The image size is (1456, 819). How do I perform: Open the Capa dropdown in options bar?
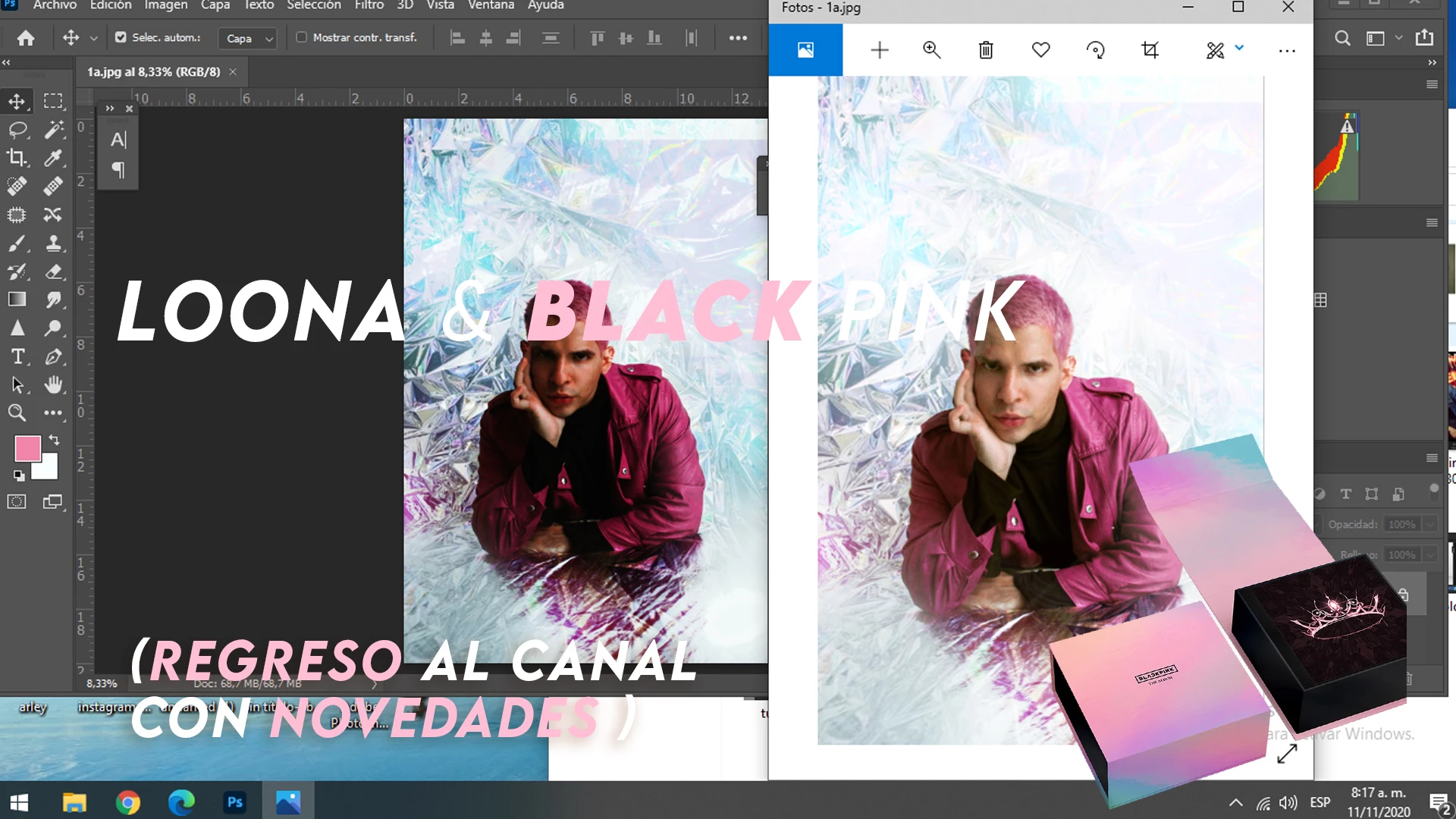click(248, 38)
